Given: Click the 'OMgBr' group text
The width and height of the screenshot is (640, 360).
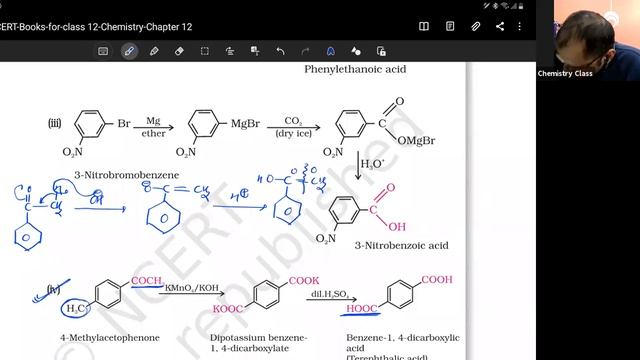Looking at the screenshot, I should click(x=416, y=141).
